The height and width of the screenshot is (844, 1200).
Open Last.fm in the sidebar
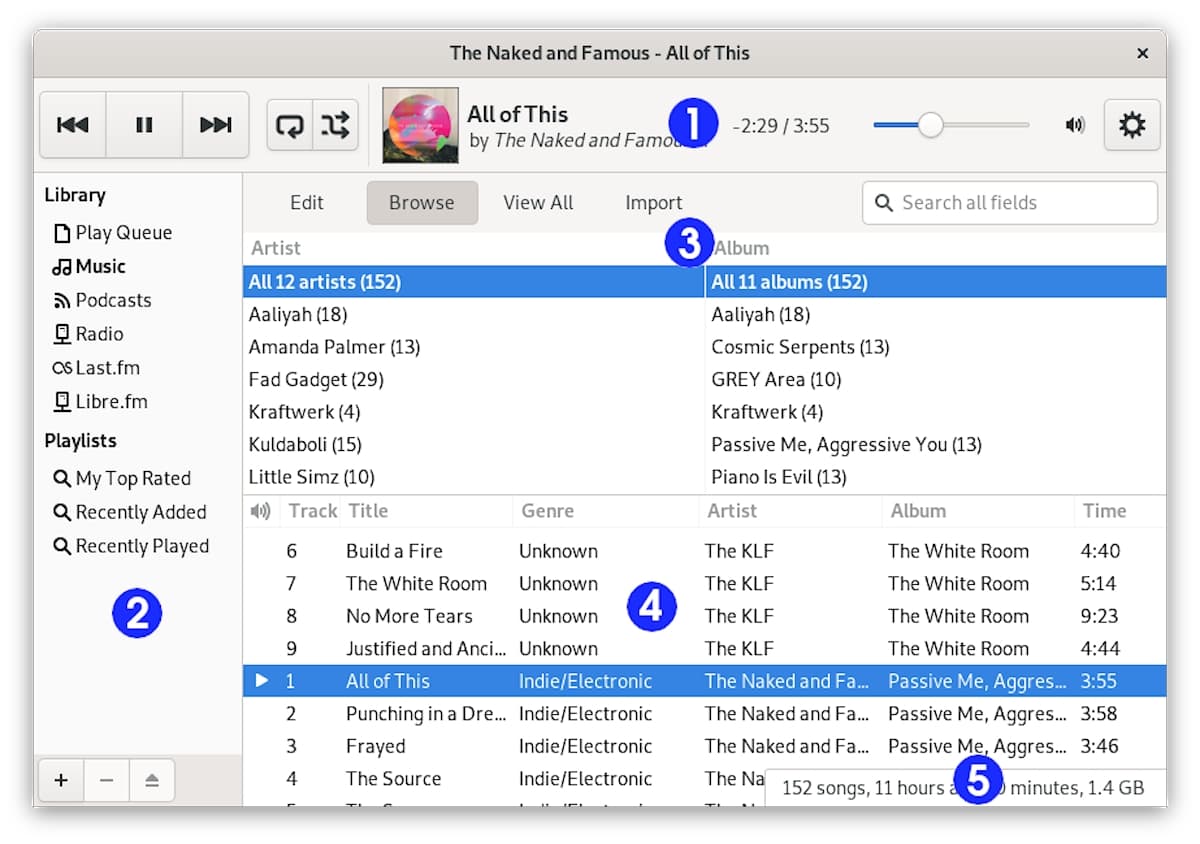coord(96,368)
